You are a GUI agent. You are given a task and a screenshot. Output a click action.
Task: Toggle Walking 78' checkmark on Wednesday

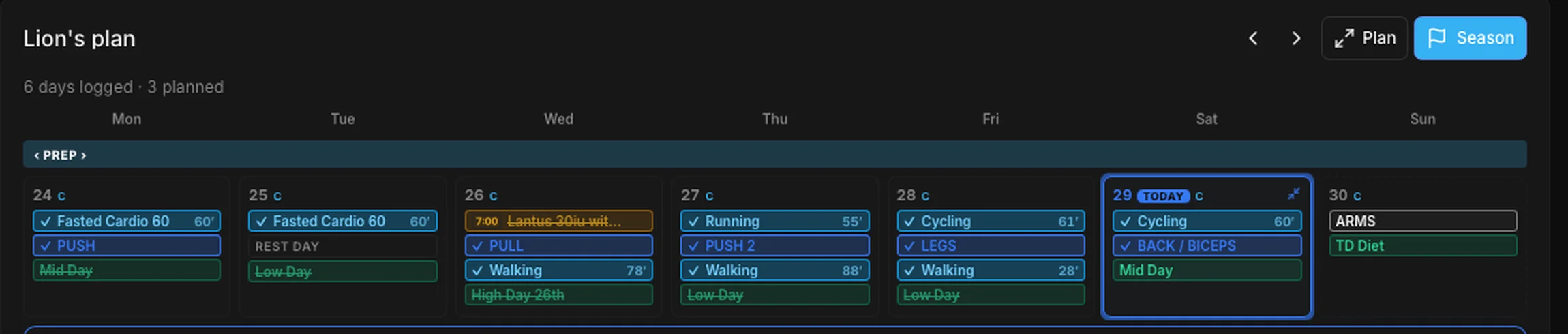(478, 270)
